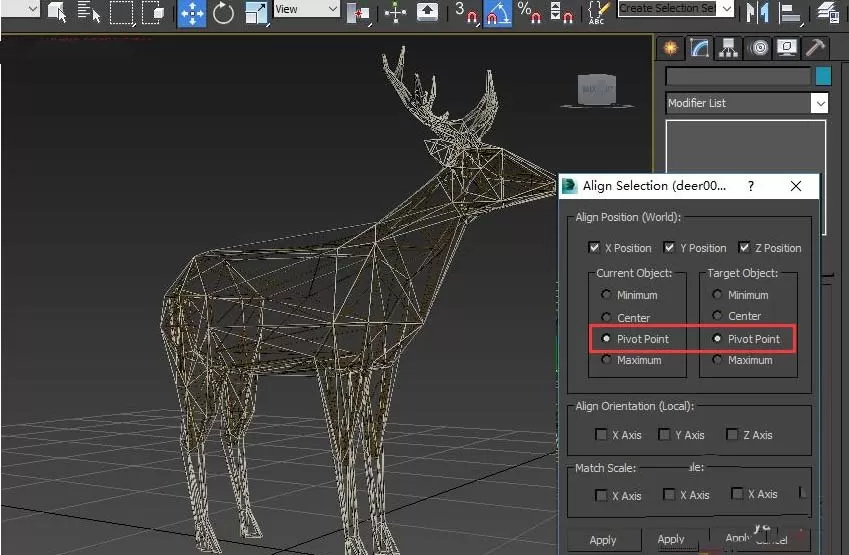The image size is (849, 555).
Task: Toggle Percent Snap button
Action: 530,12
